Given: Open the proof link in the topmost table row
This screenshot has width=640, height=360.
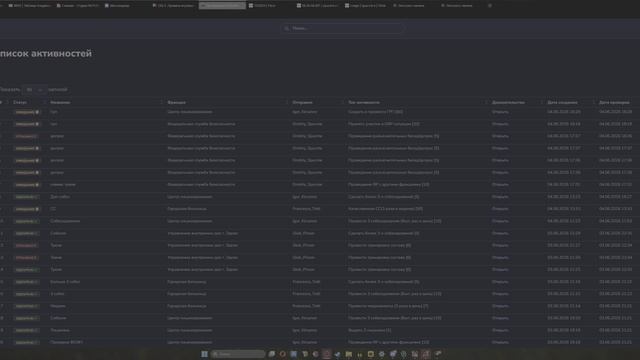Looking at the screenshot, I should [x=500, y=112].
